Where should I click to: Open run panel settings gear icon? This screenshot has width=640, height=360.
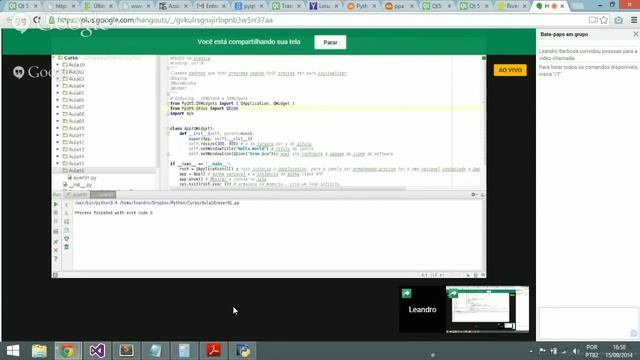pos(473,195)
